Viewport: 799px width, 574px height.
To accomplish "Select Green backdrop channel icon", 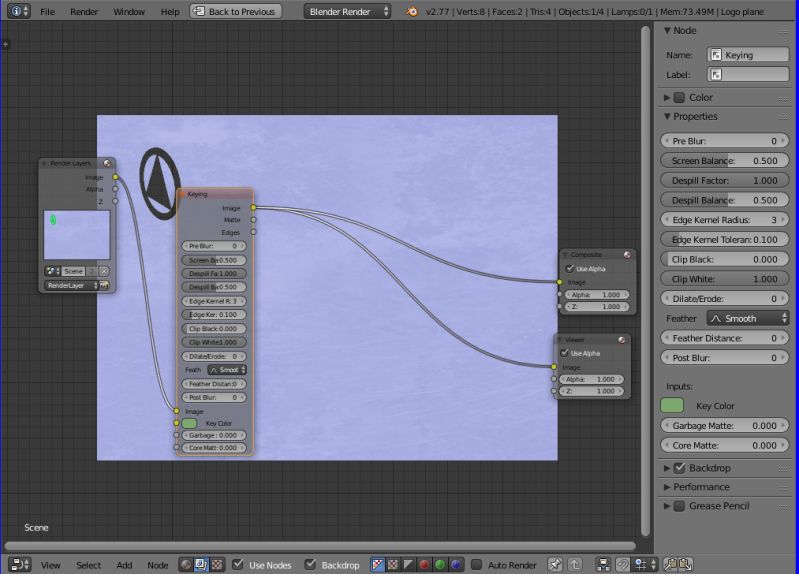I will pyautogui.click(x=440, y=564).
